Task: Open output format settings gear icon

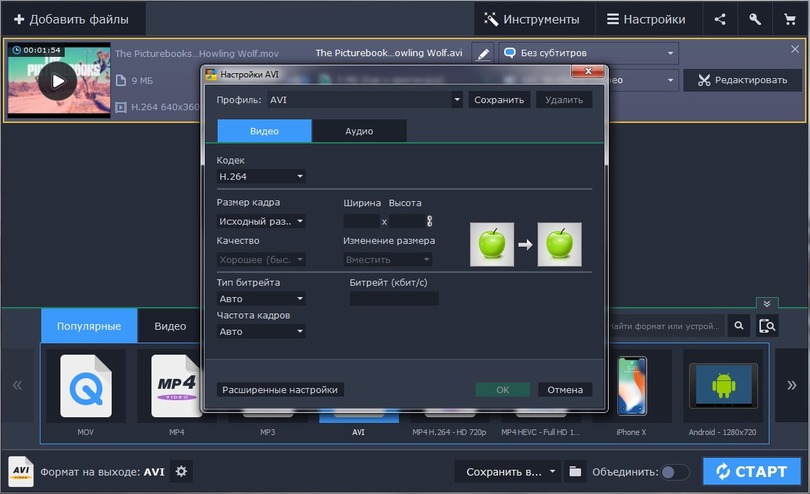Action: 181,472
